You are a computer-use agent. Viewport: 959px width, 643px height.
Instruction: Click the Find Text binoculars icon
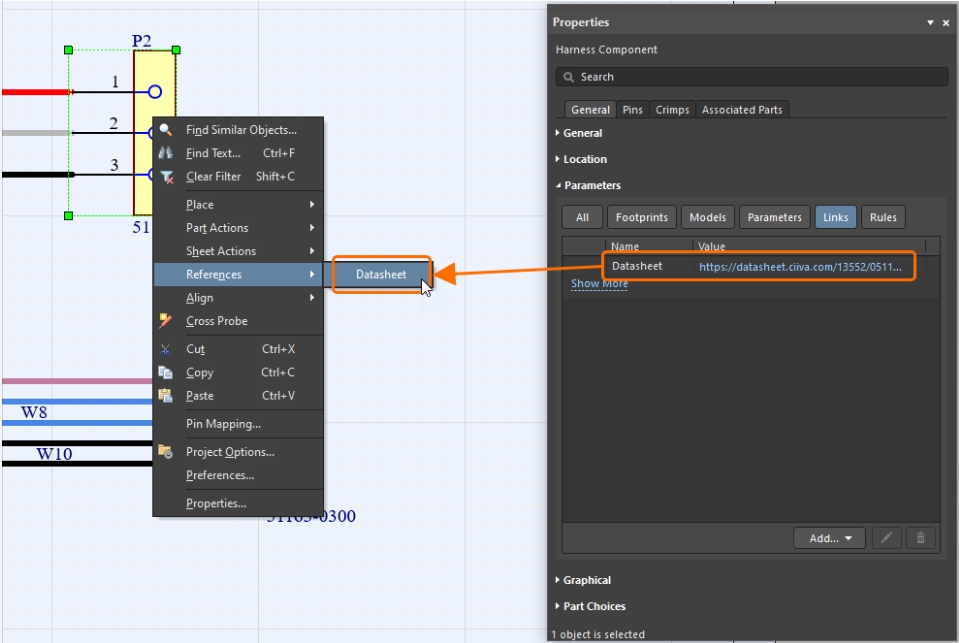(x=165, y=153)
